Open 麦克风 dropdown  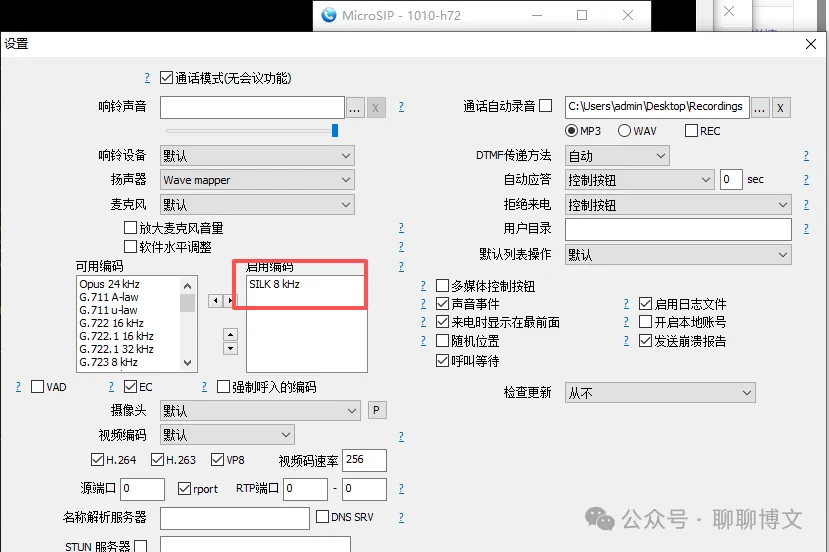(x=257, y=204)
